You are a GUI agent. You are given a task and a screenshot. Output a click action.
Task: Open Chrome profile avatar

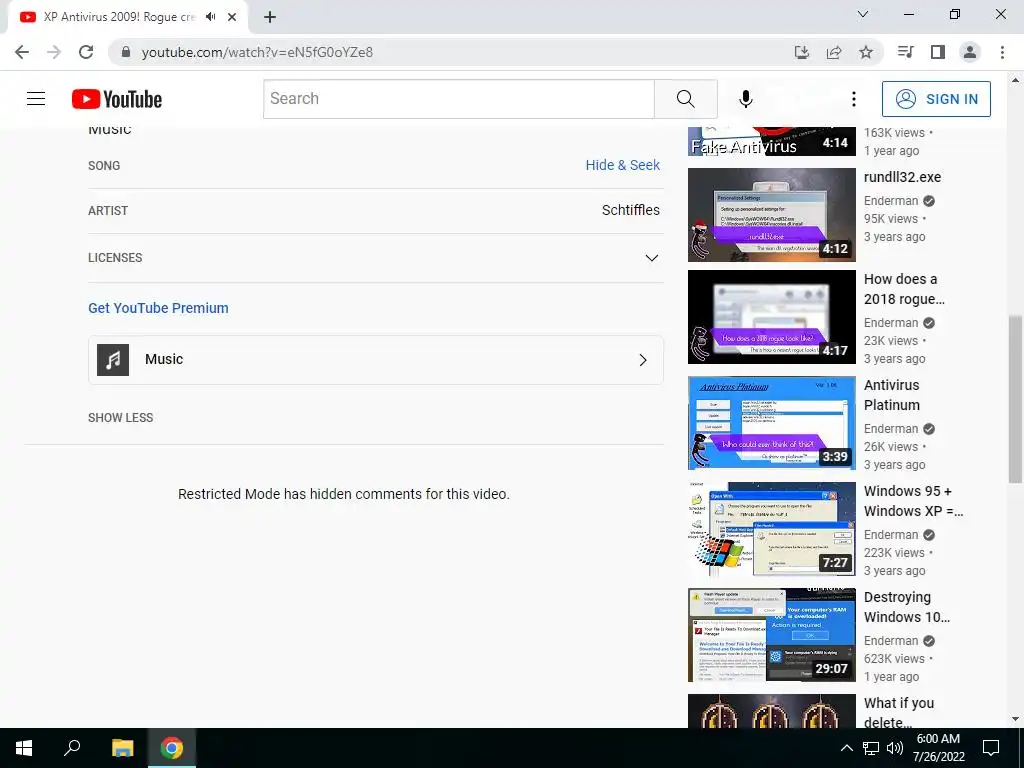click(970, 52)
